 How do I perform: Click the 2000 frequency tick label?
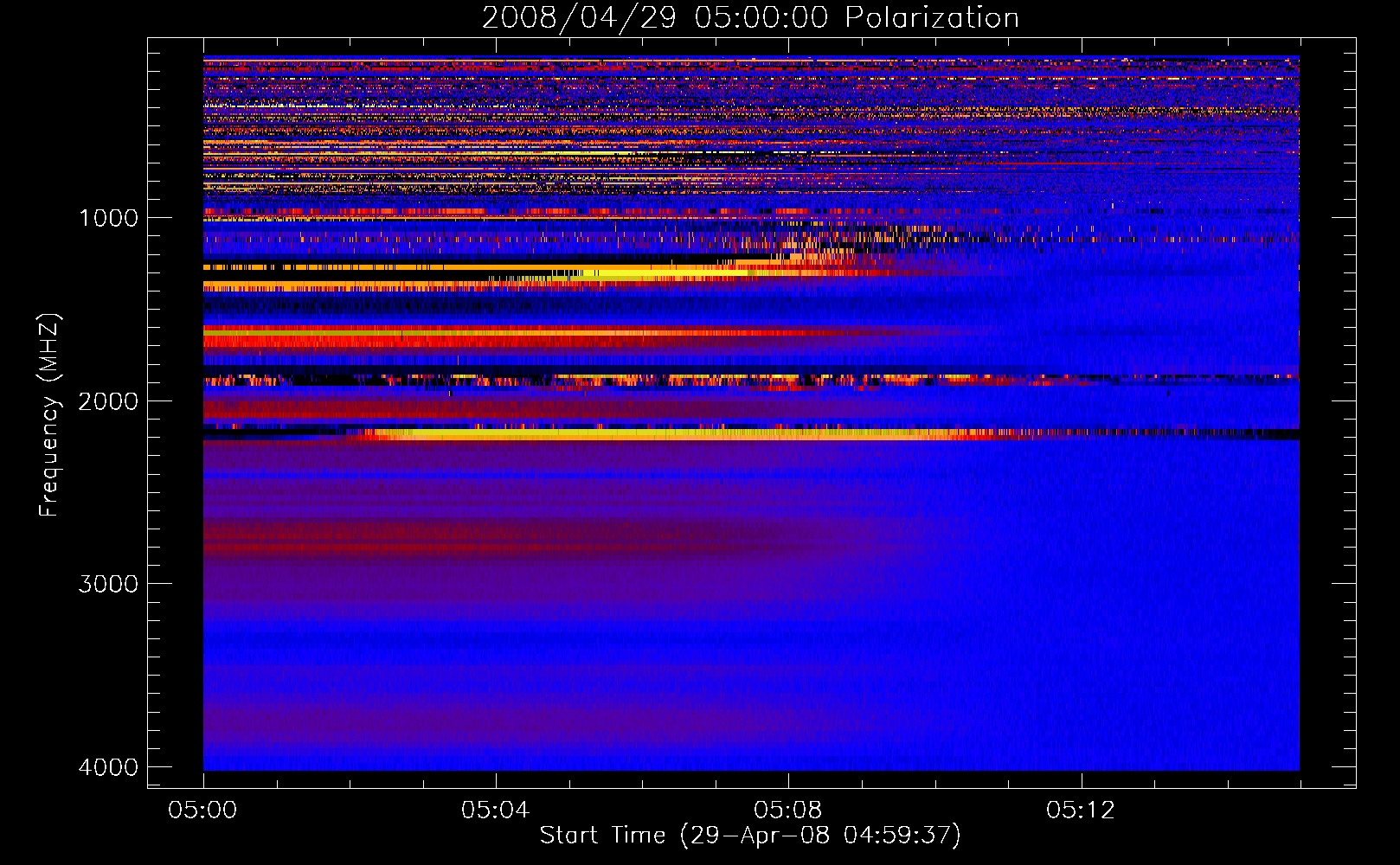click(x=108, y=401)
